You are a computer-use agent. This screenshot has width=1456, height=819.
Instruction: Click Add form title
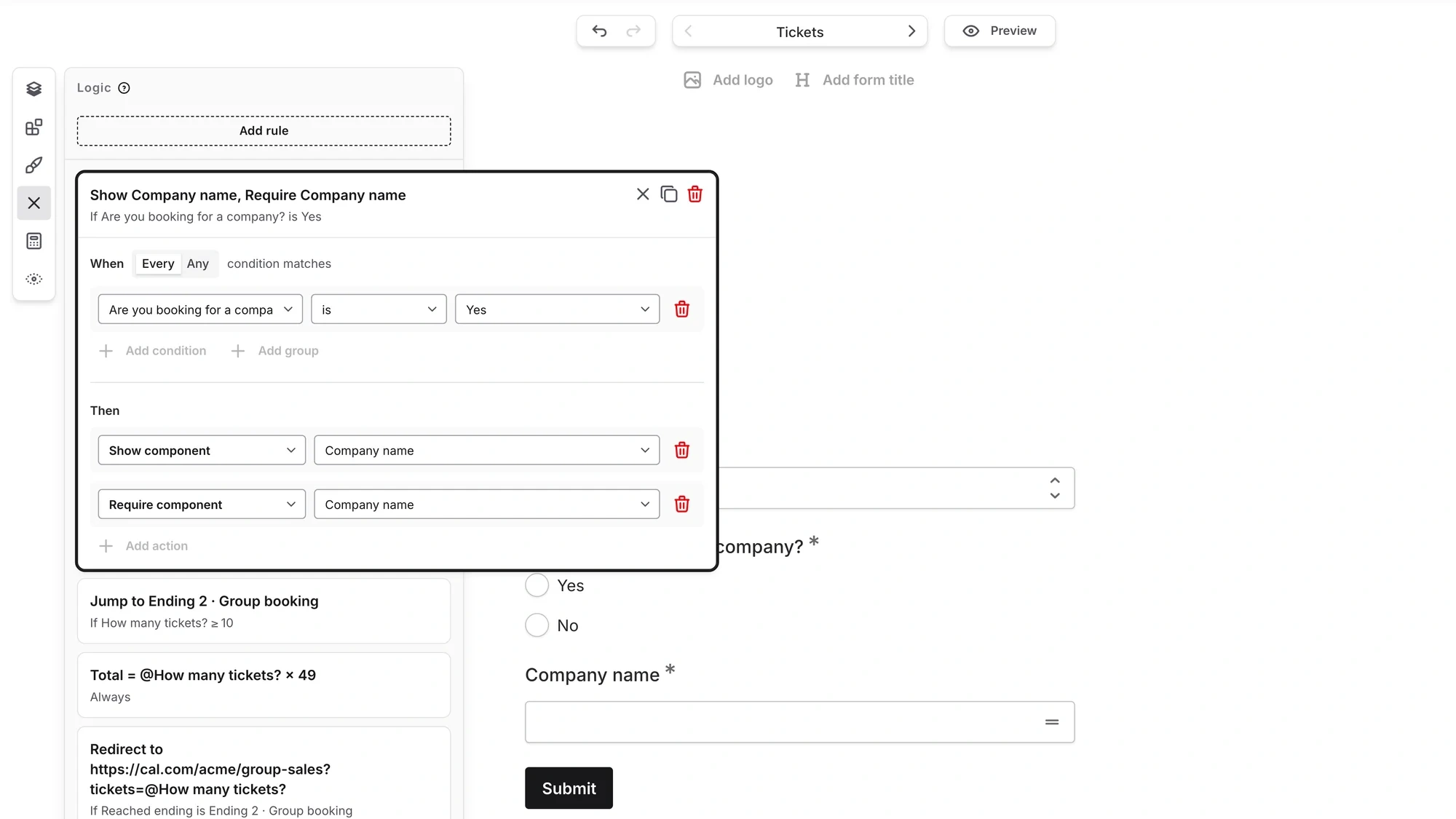tap(855, 80)
